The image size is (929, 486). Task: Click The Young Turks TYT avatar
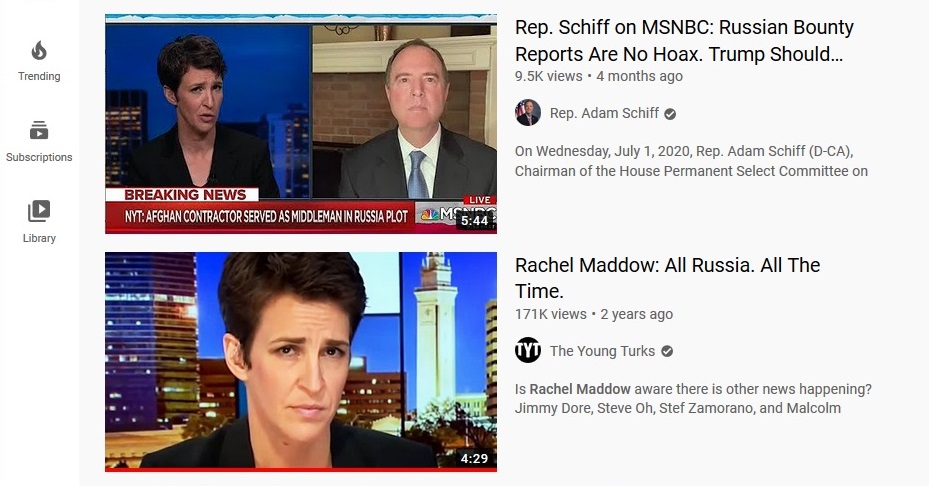(527, 350)
